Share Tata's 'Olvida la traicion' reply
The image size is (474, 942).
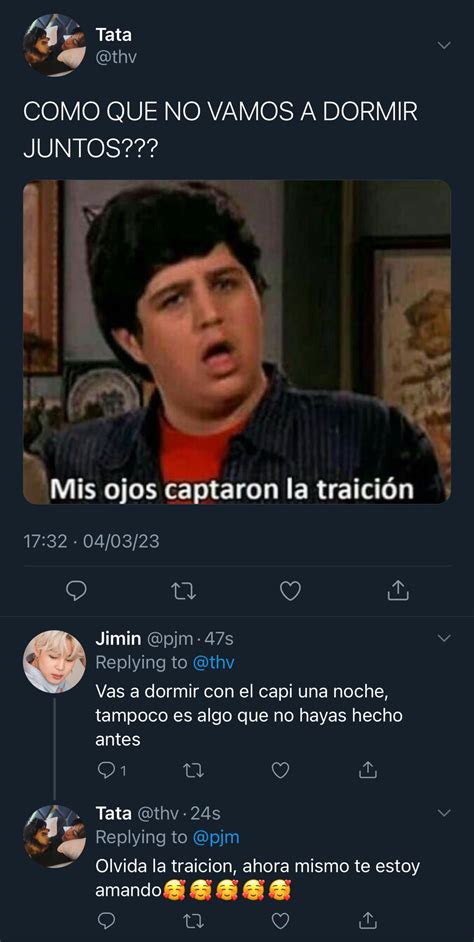tap(368, 920)
